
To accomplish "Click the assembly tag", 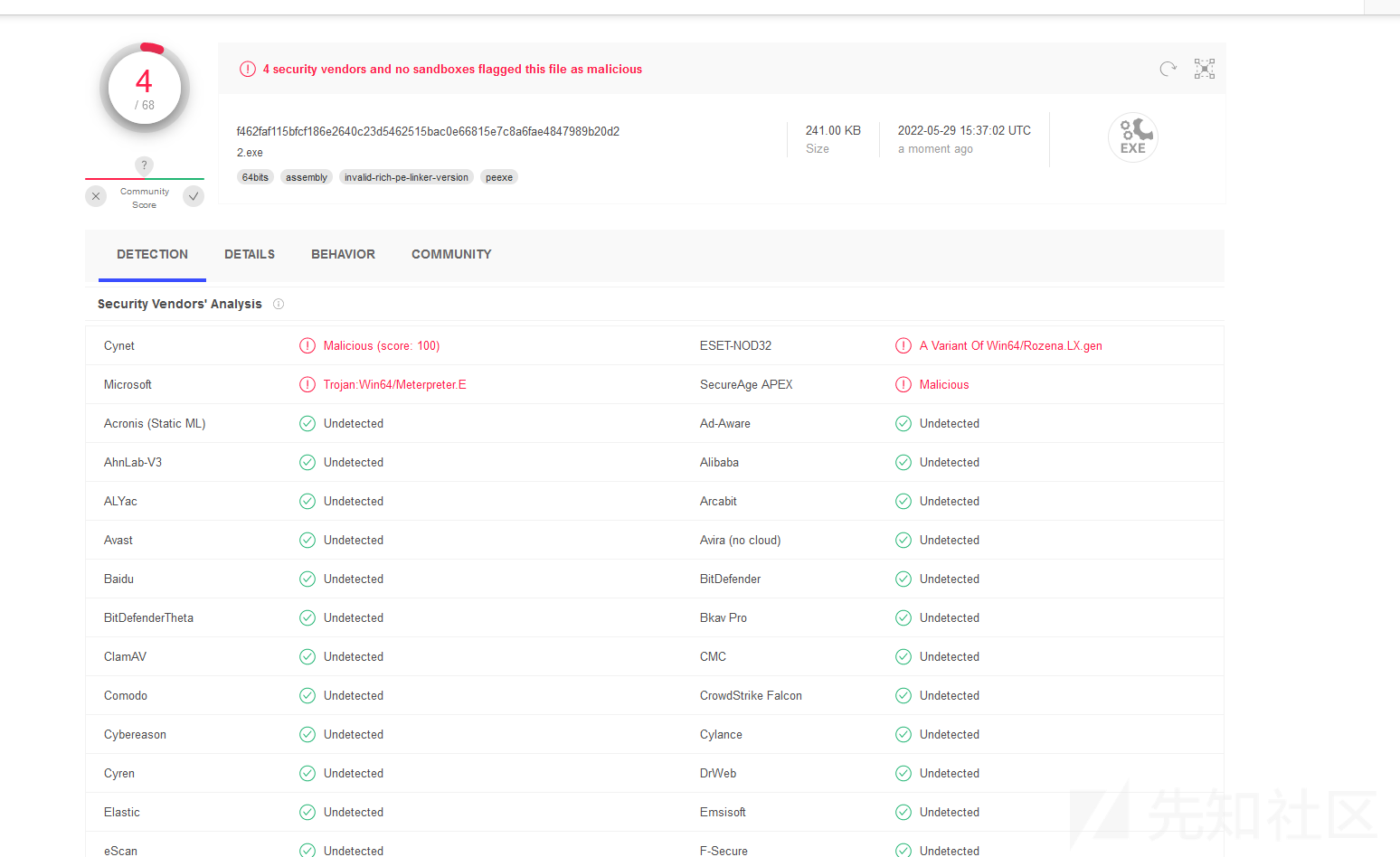I will [307, 177].
